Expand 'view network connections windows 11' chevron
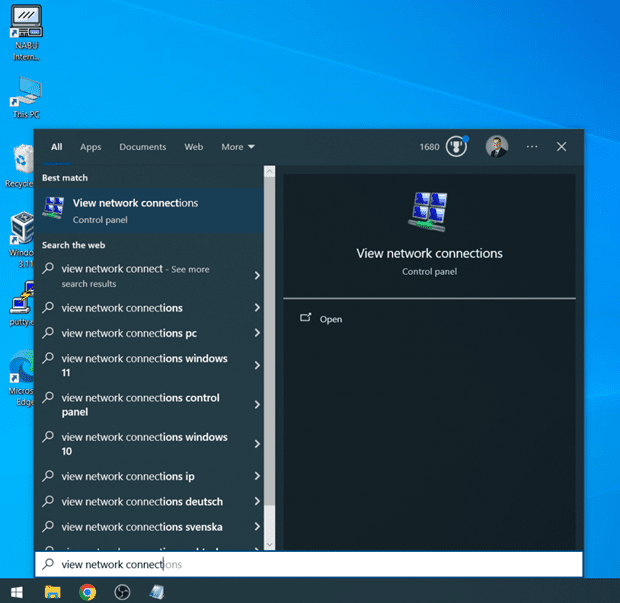620x603 pixels. tap(257, 365)
